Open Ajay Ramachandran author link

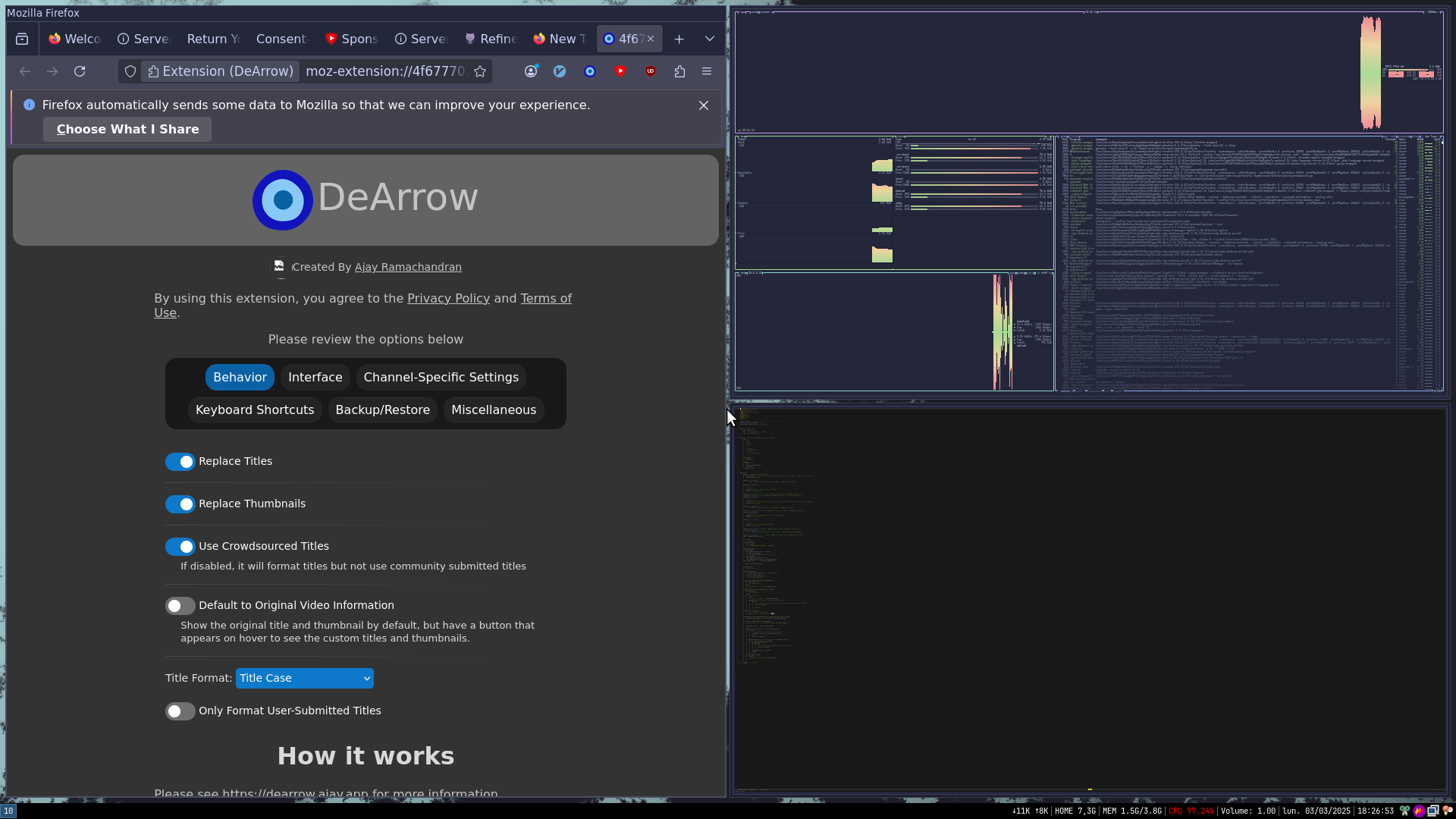tap(408, 267)
